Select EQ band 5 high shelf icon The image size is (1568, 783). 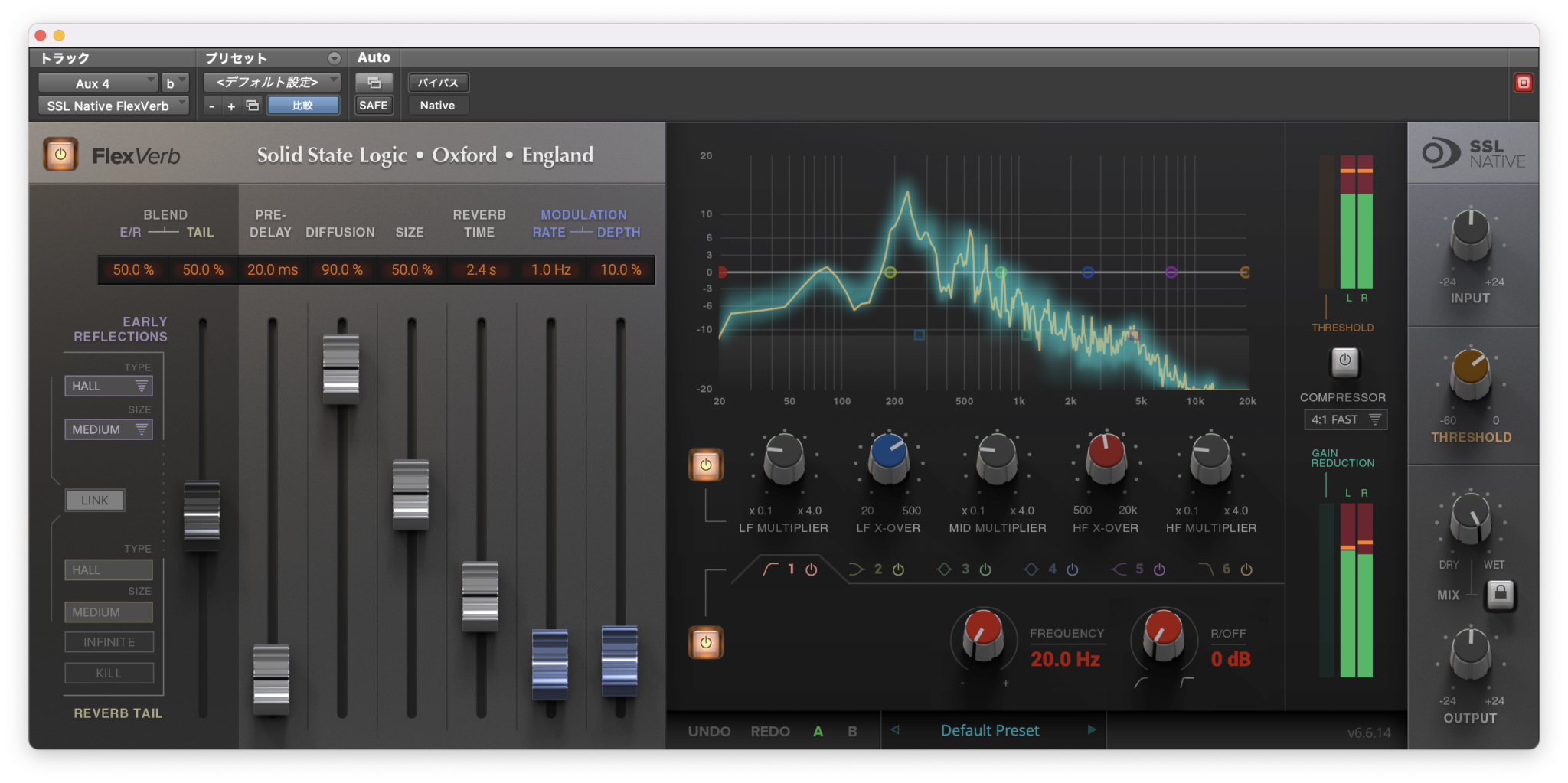[1120, 569]
